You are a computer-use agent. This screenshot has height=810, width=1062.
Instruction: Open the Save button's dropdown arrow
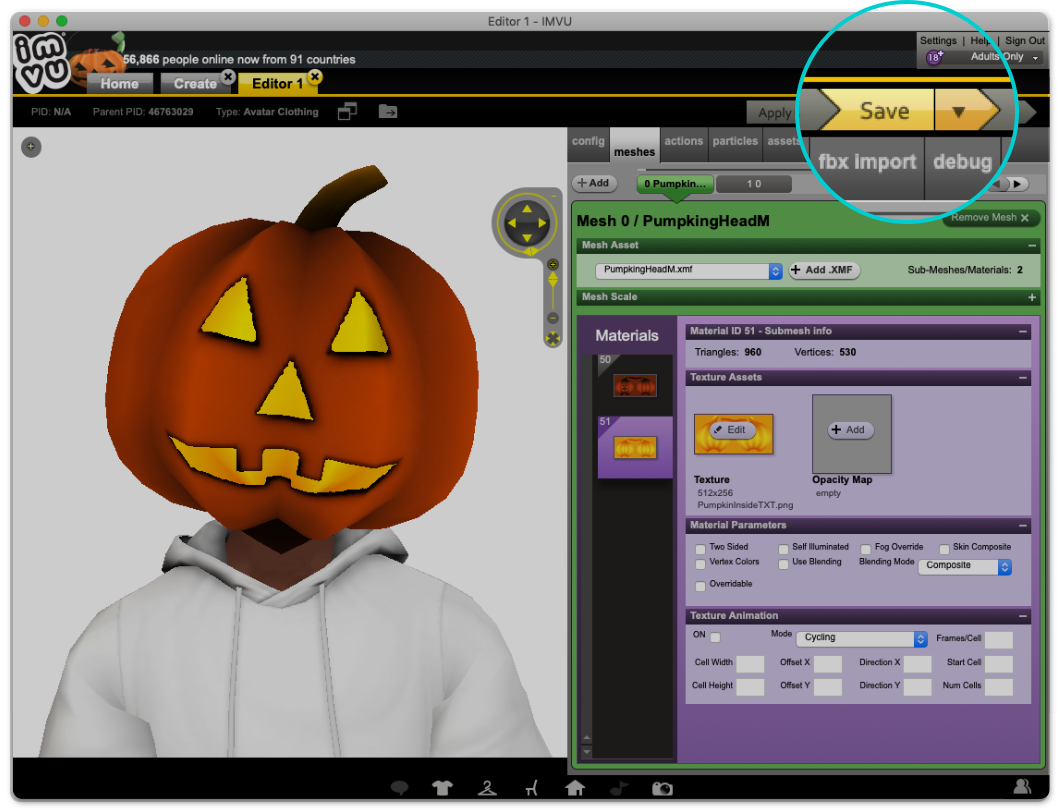point(958,111)
